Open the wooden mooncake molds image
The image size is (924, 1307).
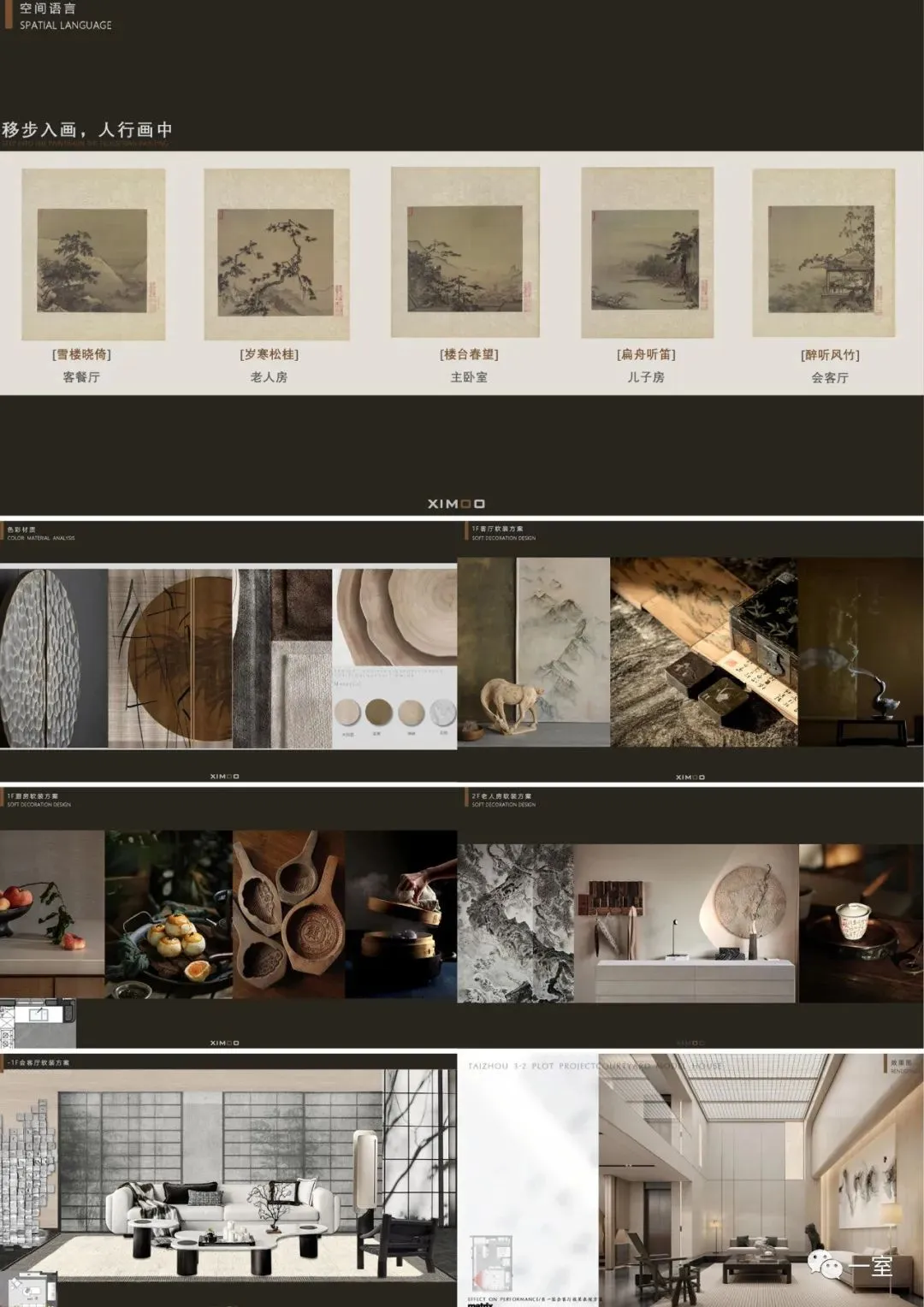[x=289, y=914]
